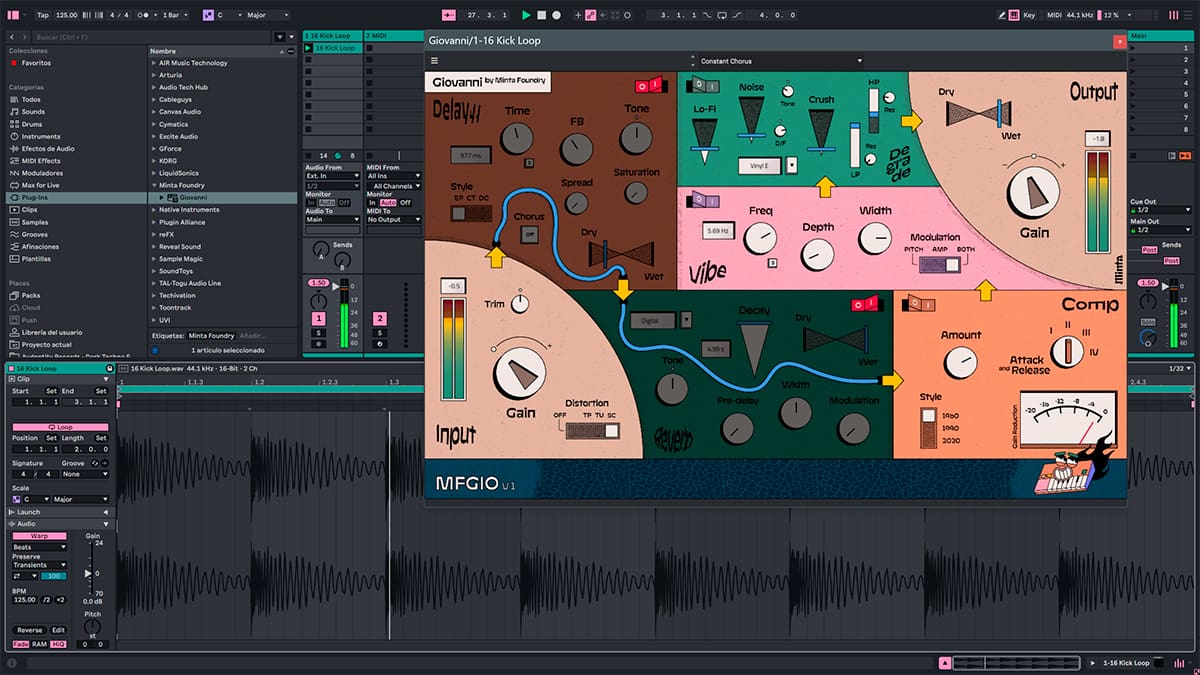Select the 1 16 Kick Loop track header

coord(332,36)
